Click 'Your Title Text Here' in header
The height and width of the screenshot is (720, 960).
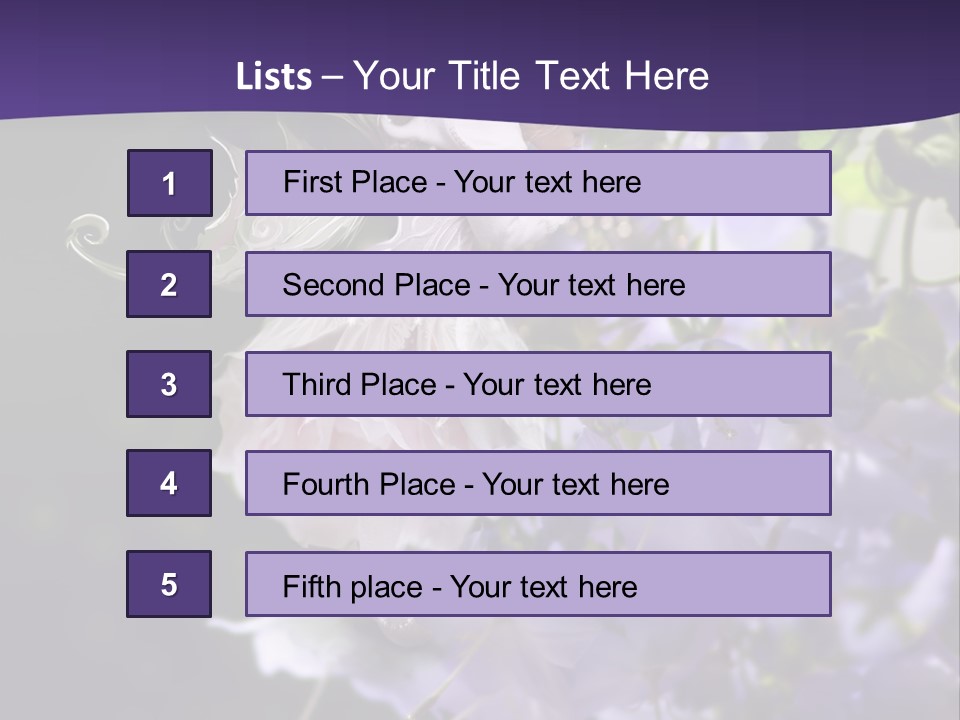click(x=531, y=76)
